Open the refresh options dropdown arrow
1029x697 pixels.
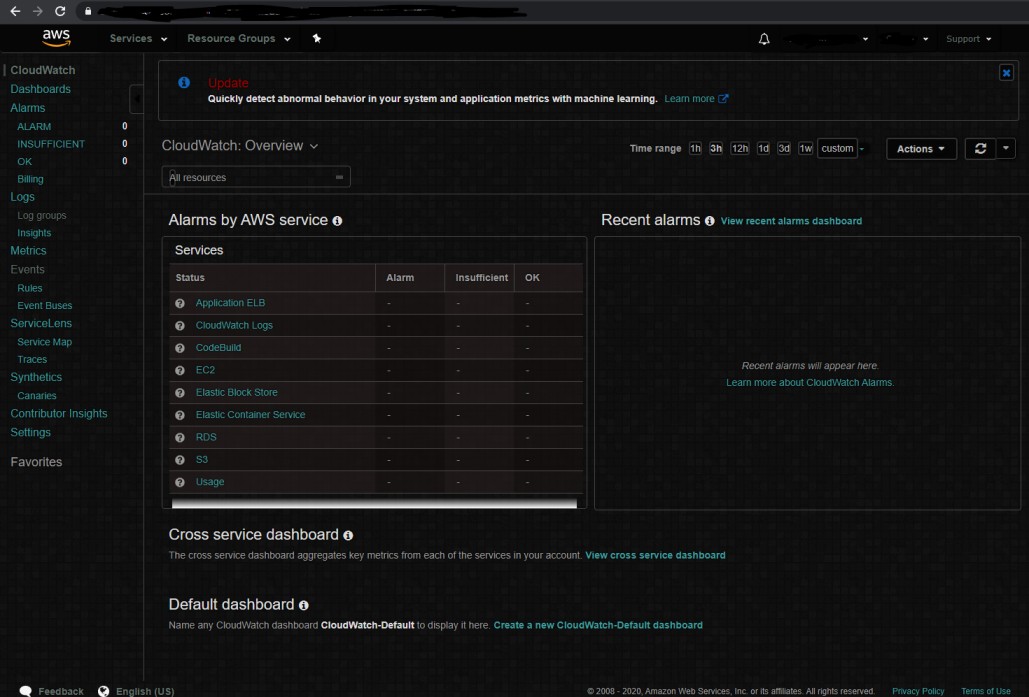pos(1006,149)
